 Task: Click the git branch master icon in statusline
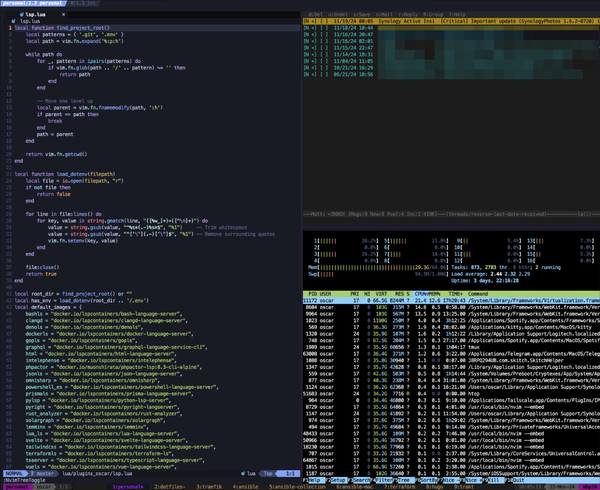click(33, 472)
